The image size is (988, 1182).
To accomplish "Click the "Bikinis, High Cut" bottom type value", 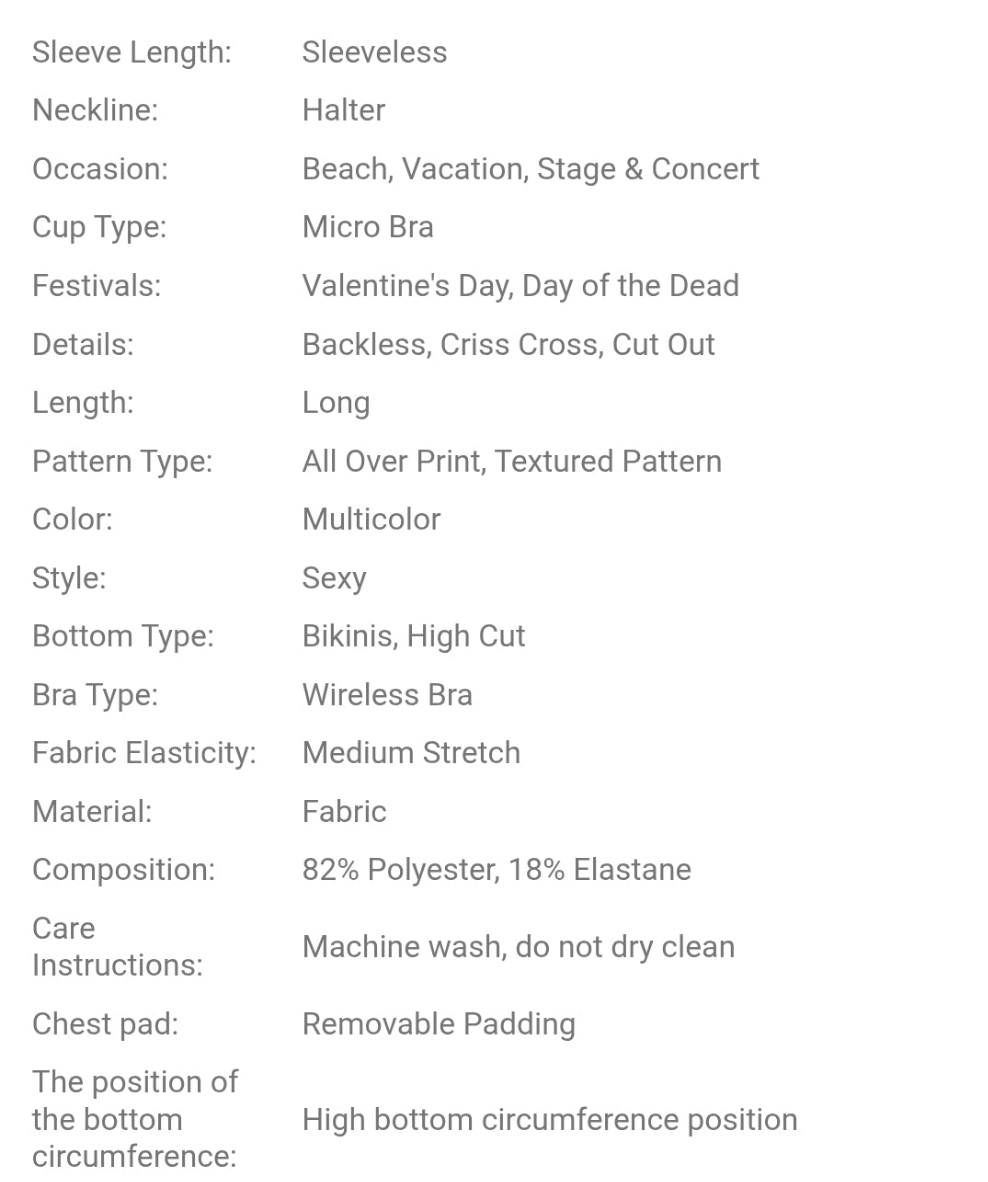I will (413, 636).
